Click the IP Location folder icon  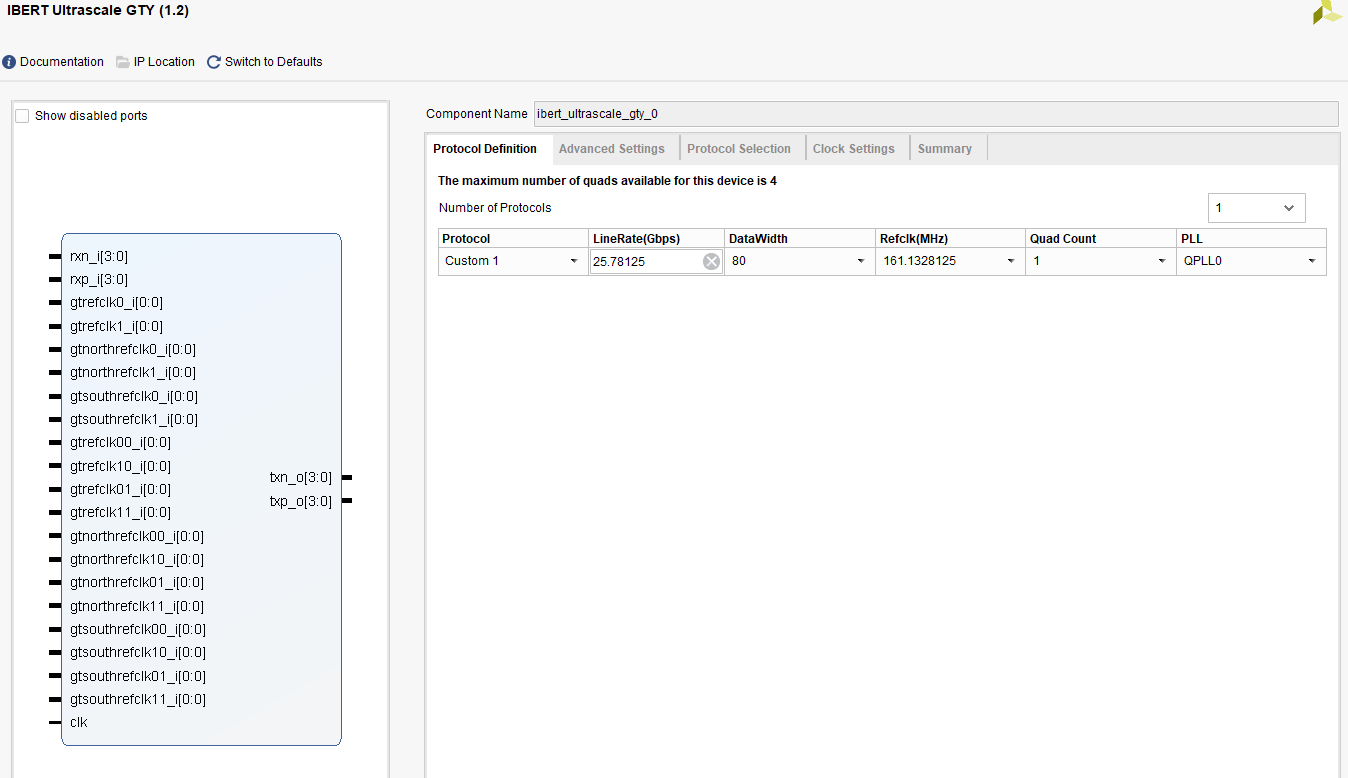pos(123,62)
